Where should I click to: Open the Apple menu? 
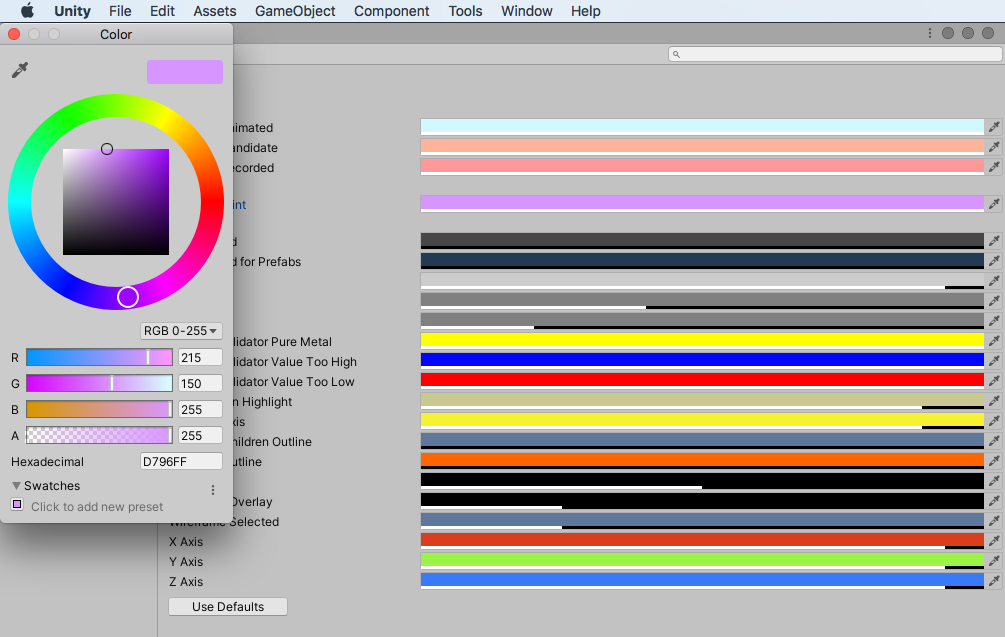point(27,11)
